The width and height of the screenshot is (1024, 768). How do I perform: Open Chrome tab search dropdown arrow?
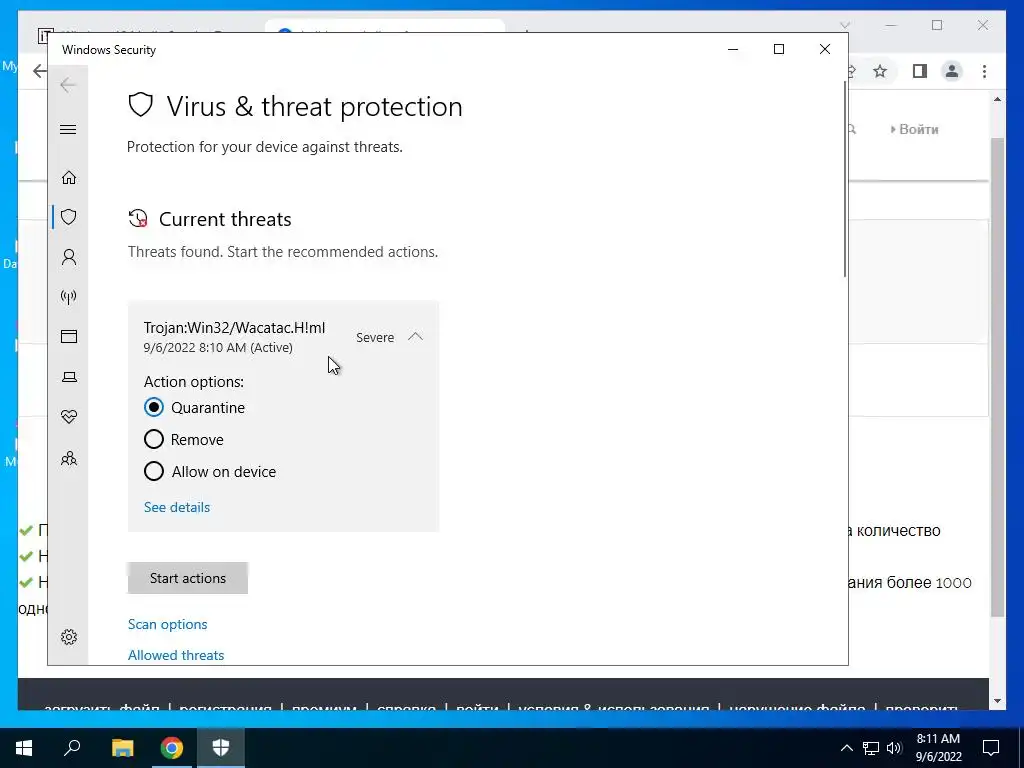click(x=844, y=25)
